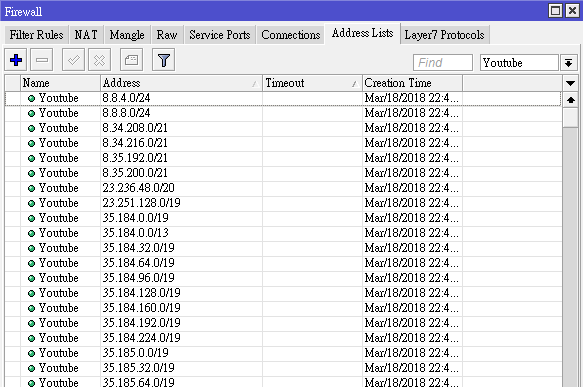Select the Youtube list combo box field
The width and height of the screenshot is (583, 387).
pyautogui.click(x=519, y=63)
